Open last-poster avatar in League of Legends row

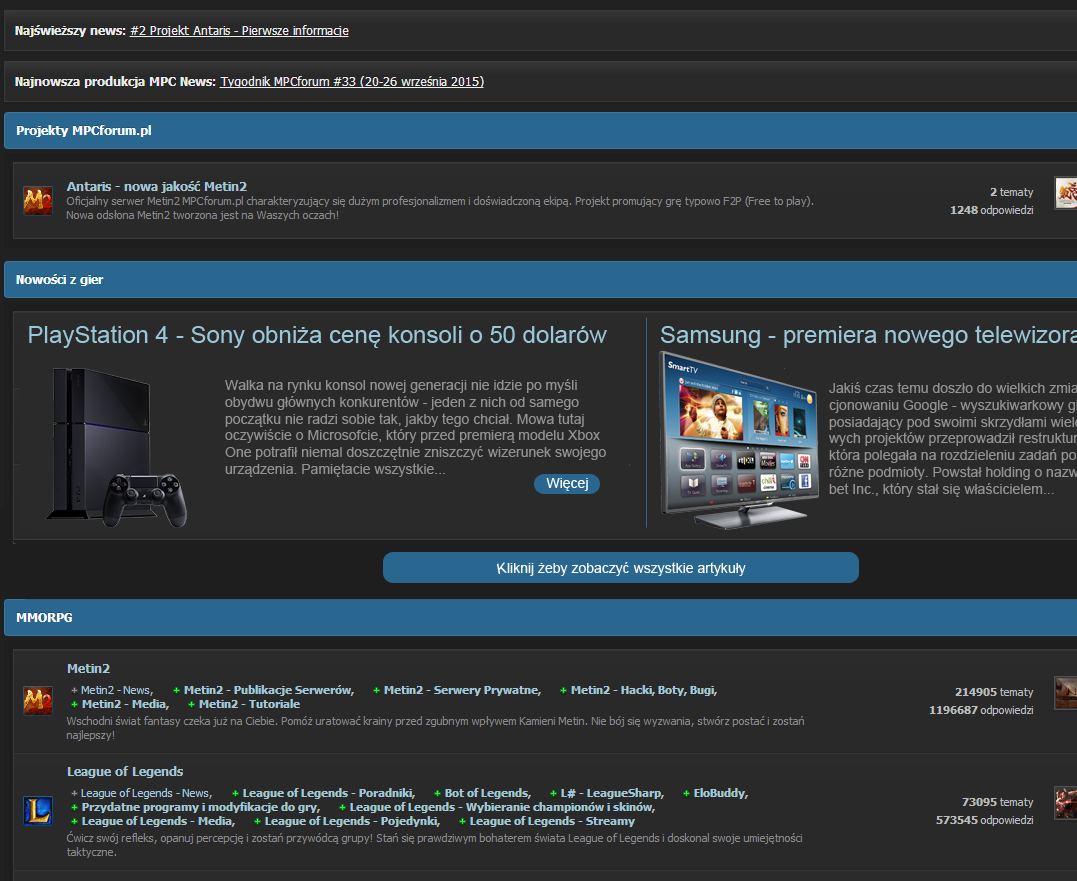tap(1066, 803)
